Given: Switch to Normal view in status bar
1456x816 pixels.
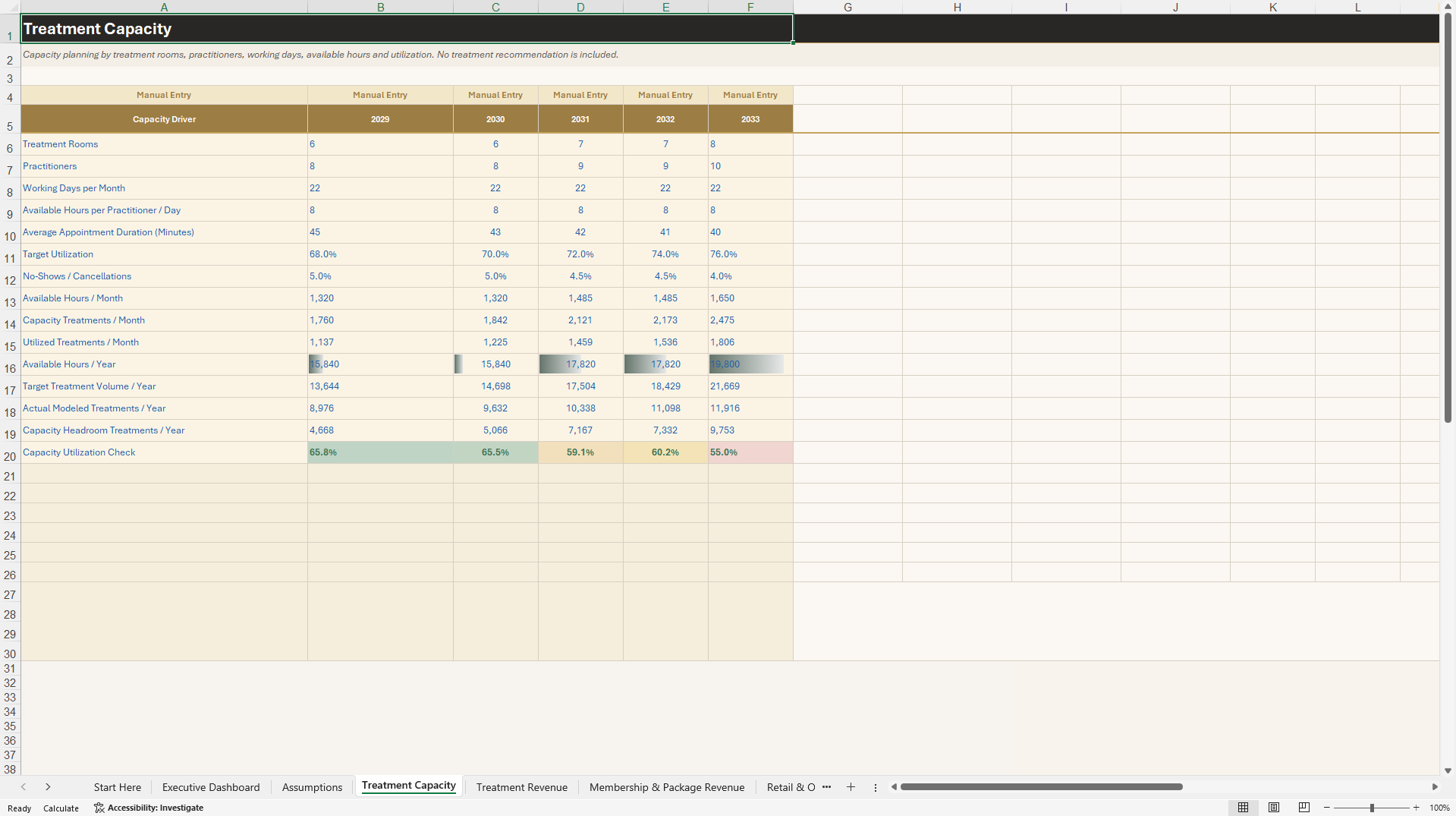Looking at the screenshot, I should 1243,808.
